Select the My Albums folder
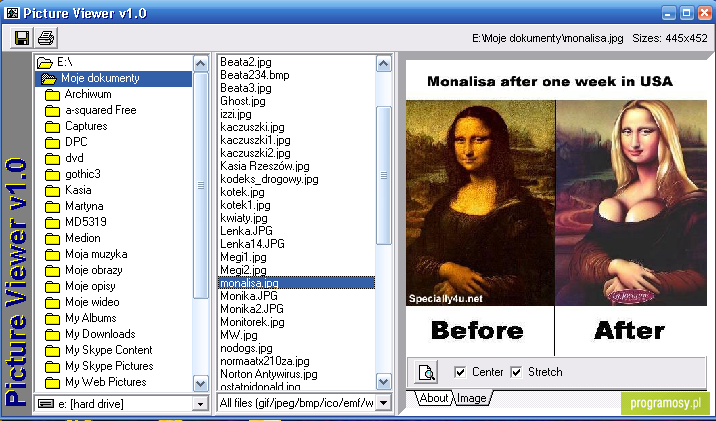The image size is (716, 421). click(90, 318)
